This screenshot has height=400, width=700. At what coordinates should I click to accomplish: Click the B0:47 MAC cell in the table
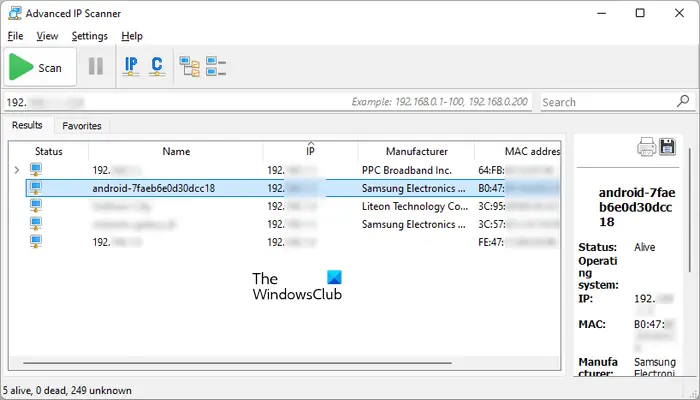point(518,188)
